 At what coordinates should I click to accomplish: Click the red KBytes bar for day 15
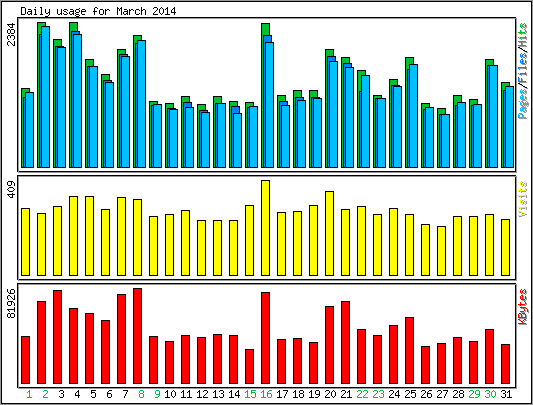click(250, 367)
